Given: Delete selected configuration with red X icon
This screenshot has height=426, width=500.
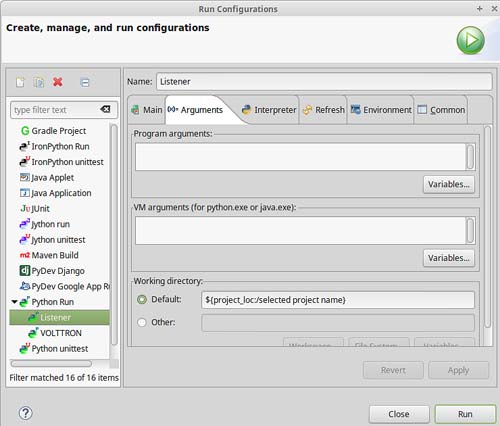Looking at the screenshot, I should (x=58, y=82).
